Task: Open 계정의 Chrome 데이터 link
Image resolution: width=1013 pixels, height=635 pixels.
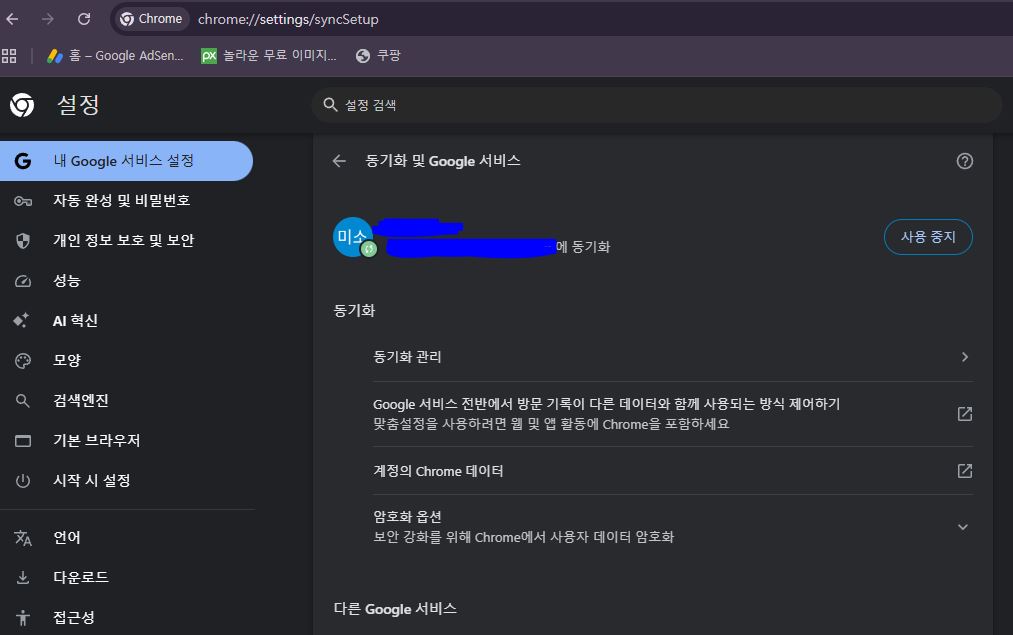Action: pyautogui.click(x=673, y=471)
